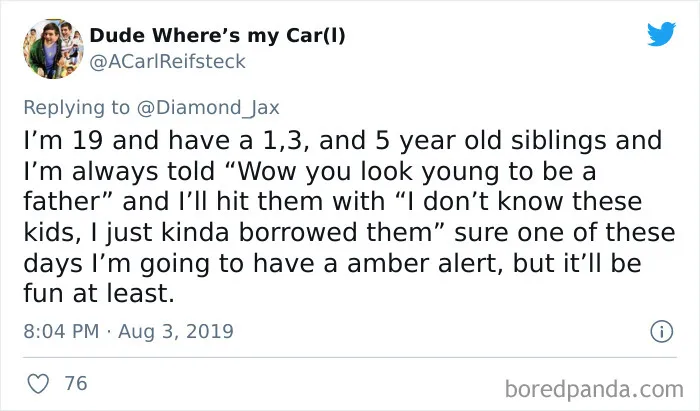The height and width of the screenshot is (411, 700).
Task: Click the 8:04 PM timestamp
Action: (x=61, y=331)
